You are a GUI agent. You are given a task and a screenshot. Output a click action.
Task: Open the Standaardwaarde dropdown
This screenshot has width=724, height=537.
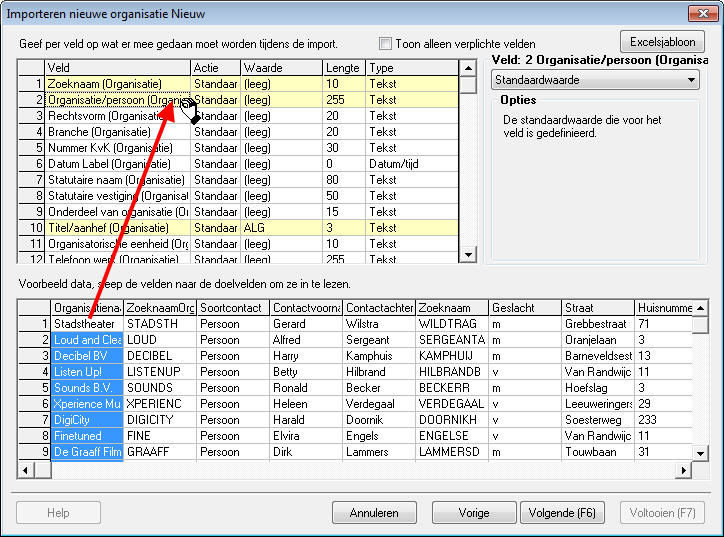[595, 80]
